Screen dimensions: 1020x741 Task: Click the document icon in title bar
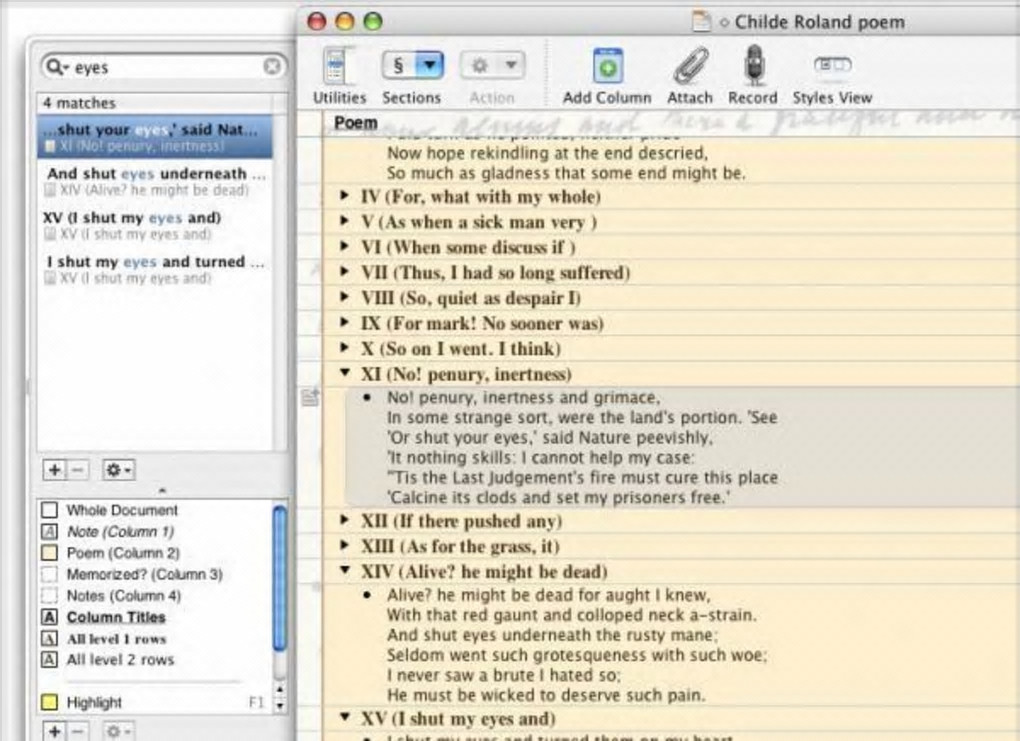(x=701, y=21)
